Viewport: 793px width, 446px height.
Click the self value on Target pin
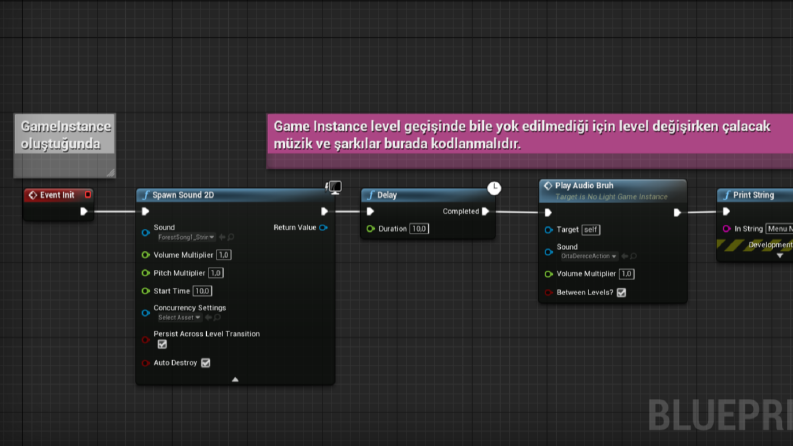(x=591, y=230)
